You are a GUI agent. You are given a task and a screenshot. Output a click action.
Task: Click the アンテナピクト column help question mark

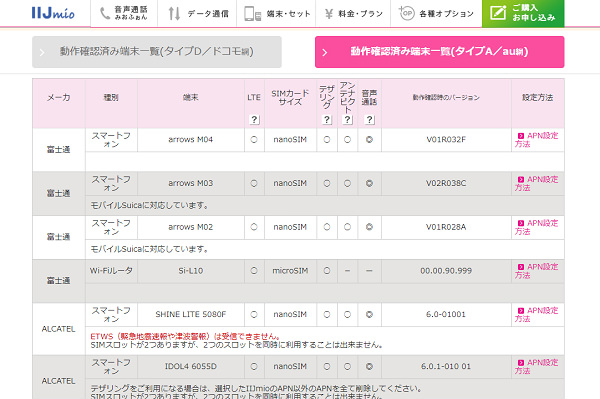[347, 119]
